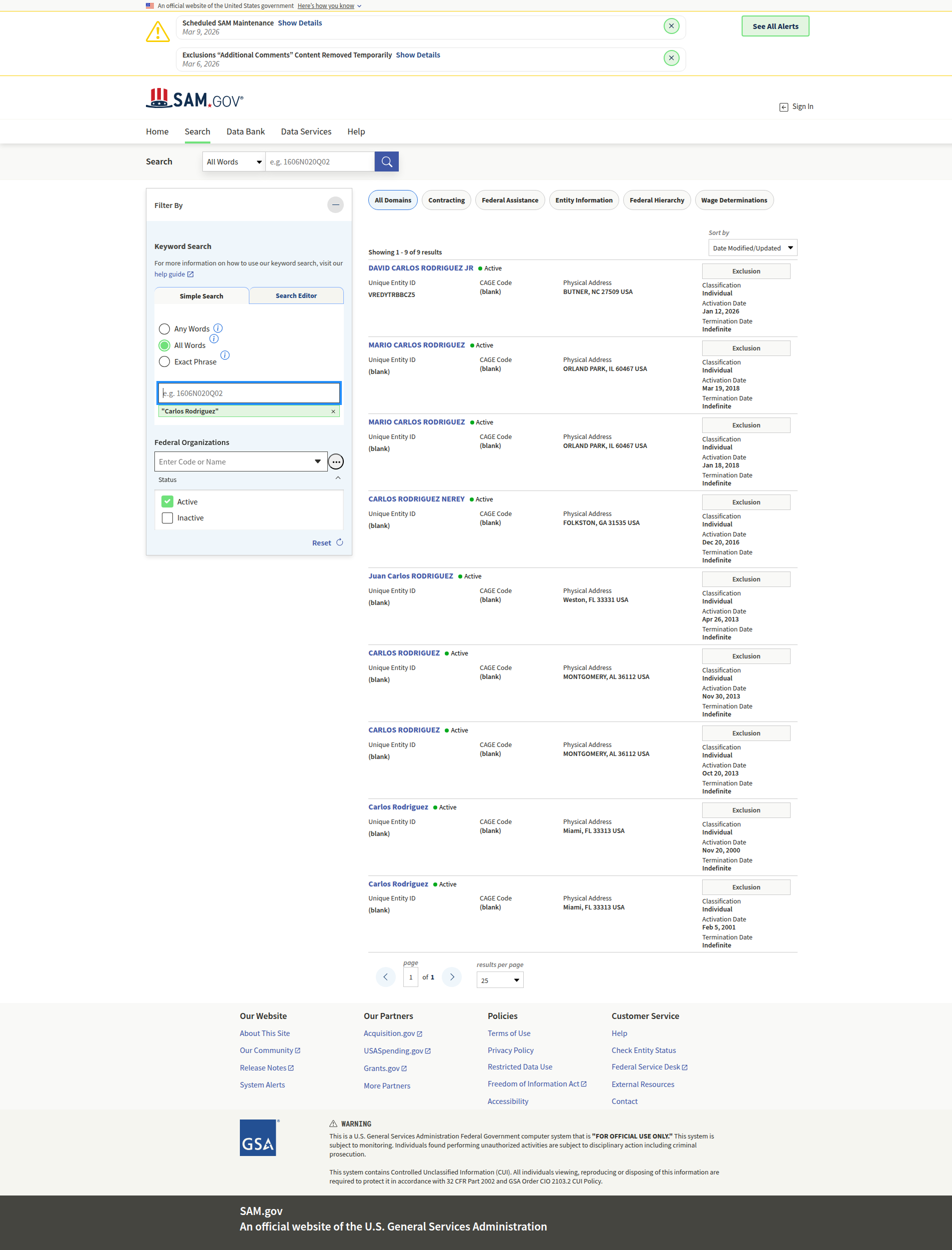Switch to the Search Editor tab

click(x=296, y=296)
